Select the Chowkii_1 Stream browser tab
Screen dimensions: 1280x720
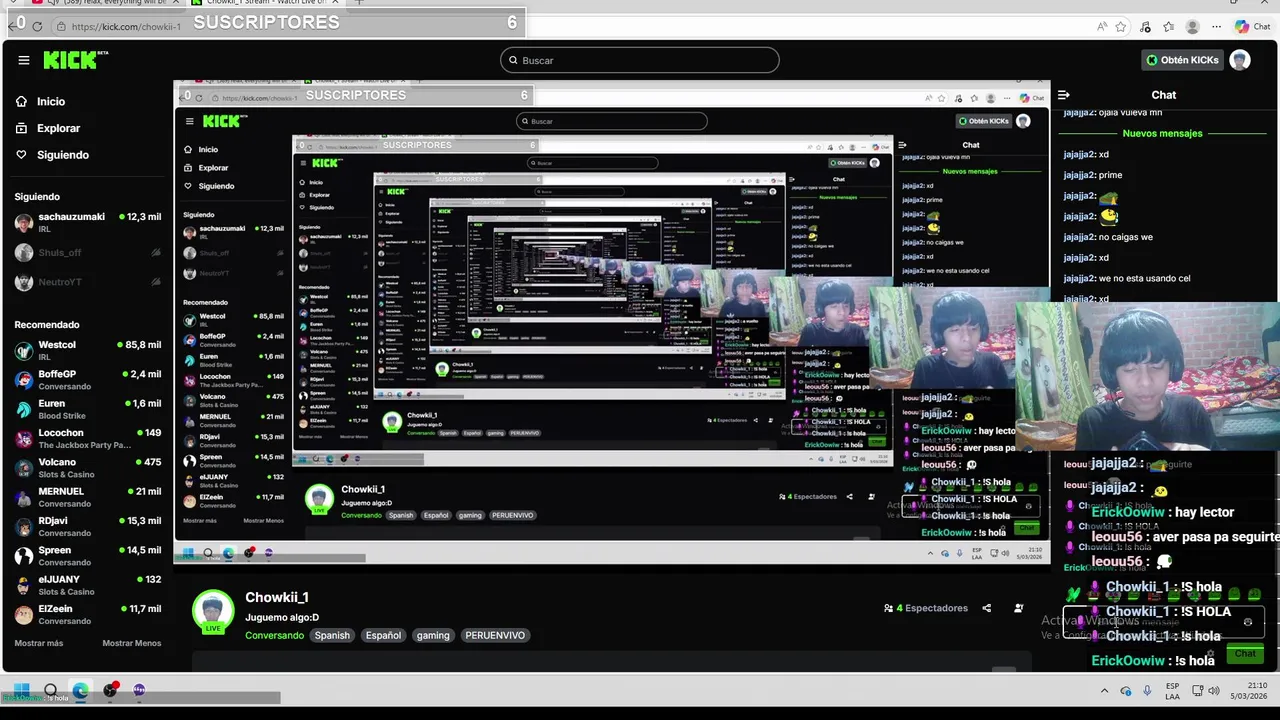[x=265, y=4]
